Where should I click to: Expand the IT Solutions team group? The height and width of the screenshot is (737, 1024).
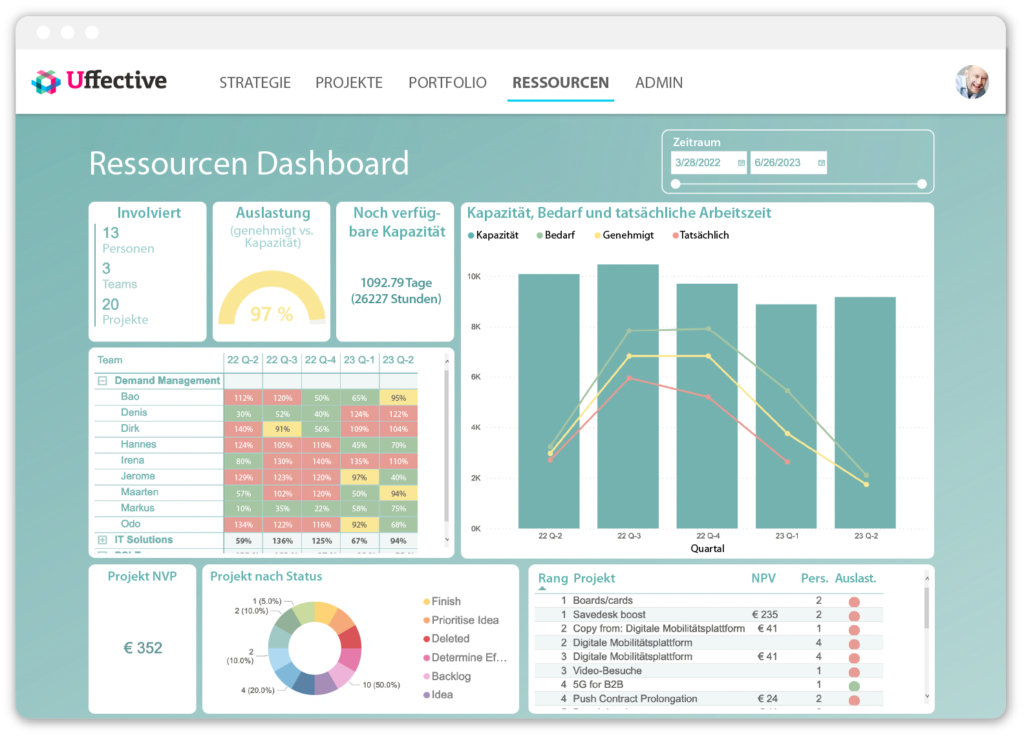pyautogui.click(x=103, y=540)
